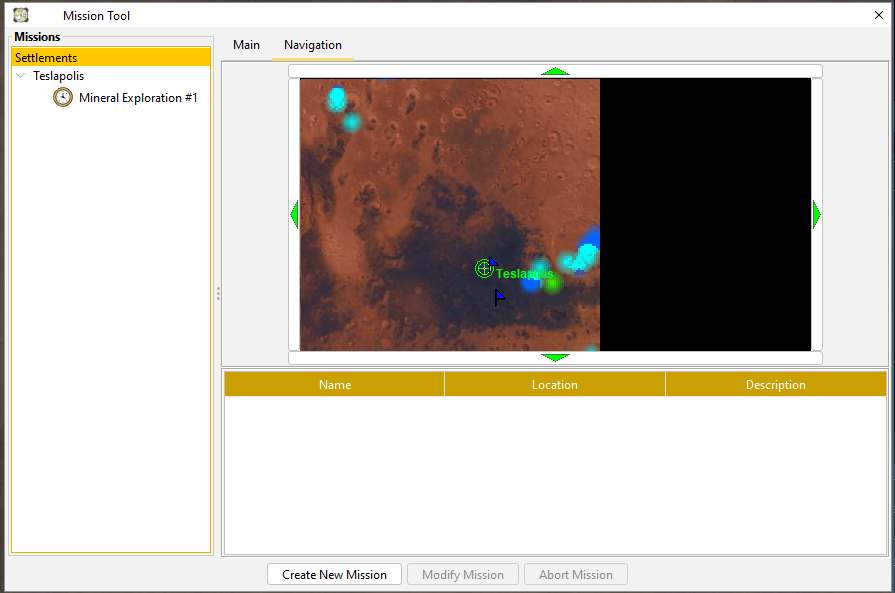The height and width of the screenshot is (593, 895).
Task: Pan the map north using the green up arrow
Action: click(555, 71)
